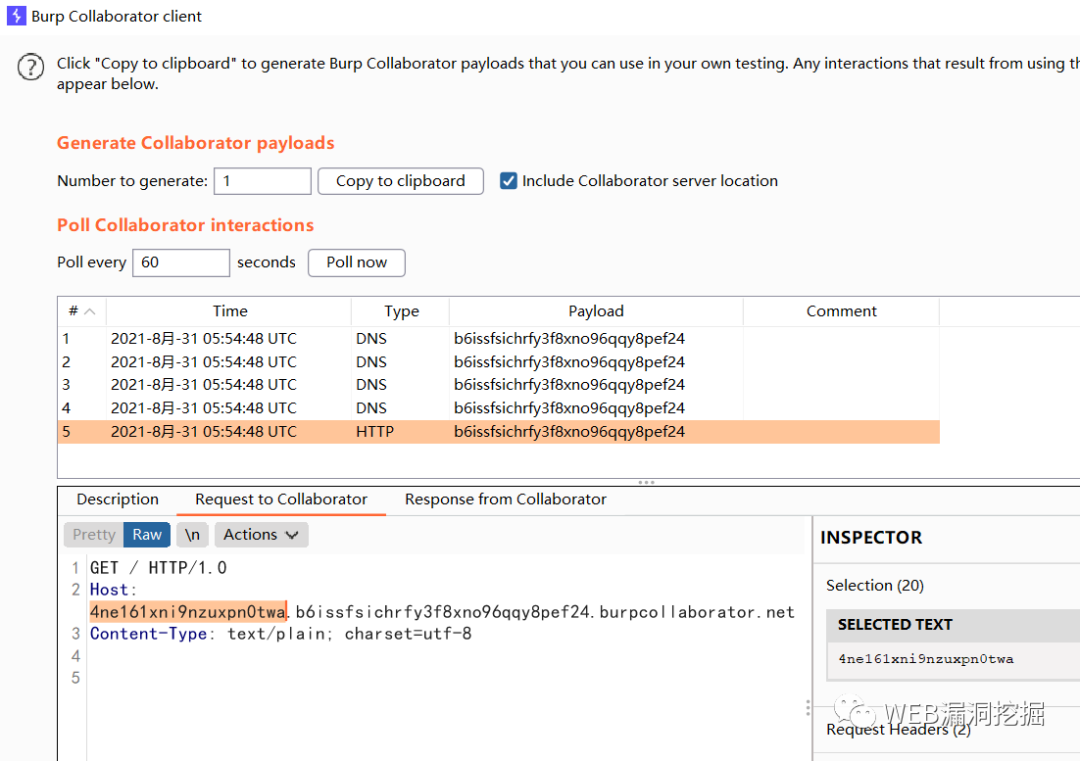This screenshot has height=761, width=1080.
Task: Switch to Request to Collaborator tab
Action: [x=281, y=499]
